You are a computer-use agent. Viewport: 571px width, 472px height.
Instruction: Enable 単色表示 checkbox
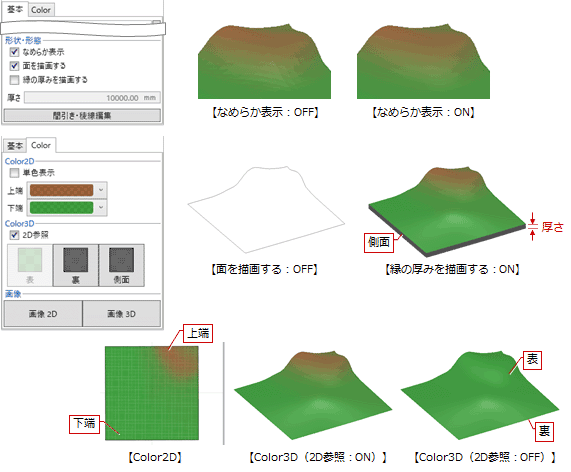pos(14,173)
